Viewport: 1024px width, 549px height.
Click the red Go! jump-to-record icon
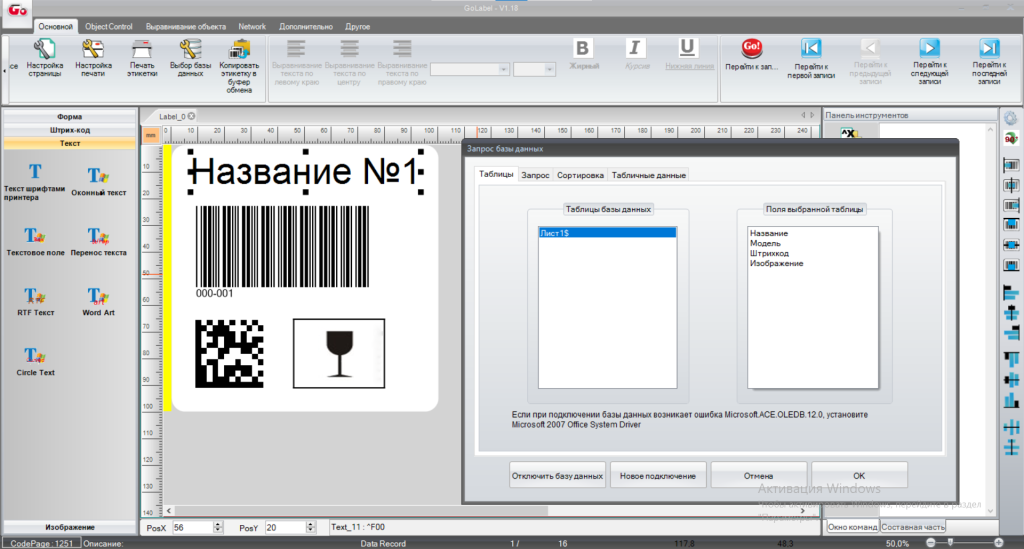(752, 48)
